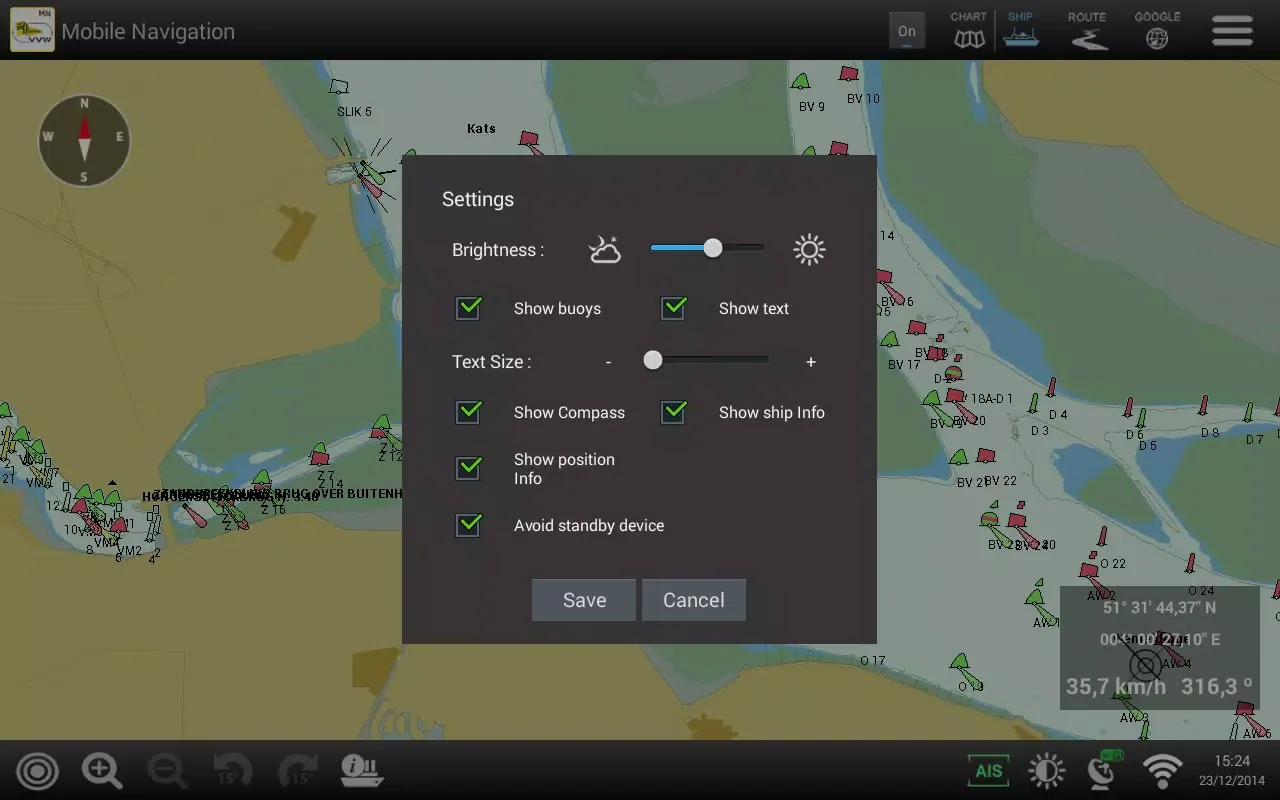This screenshot has width=1280, height=800.
Task: Toggle the AIS button
Action: coord(988,770)
